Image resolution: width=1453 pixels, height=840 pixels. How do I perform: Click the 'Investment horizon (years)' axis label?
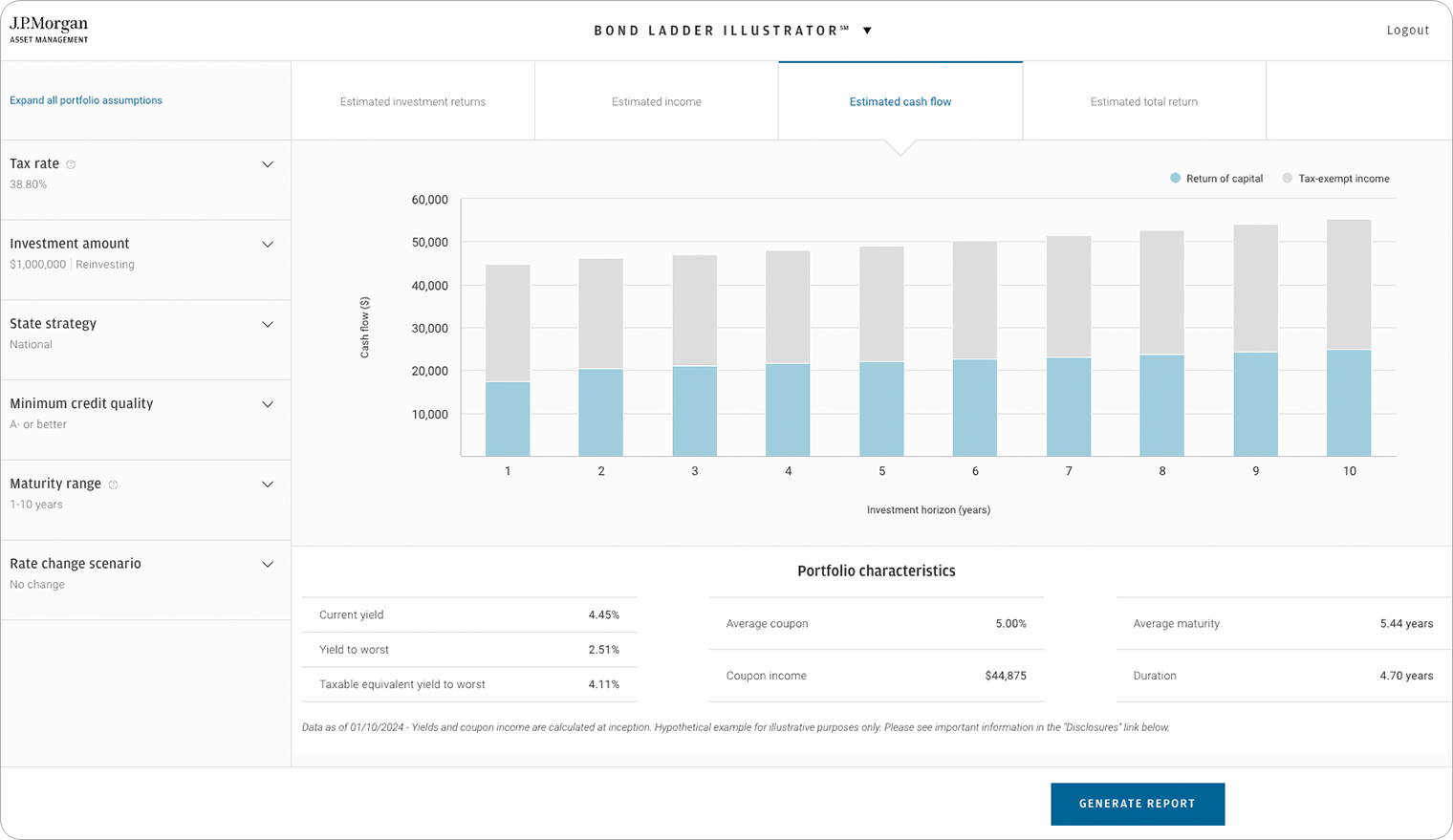pyautogui.click(x=928, y=510)
